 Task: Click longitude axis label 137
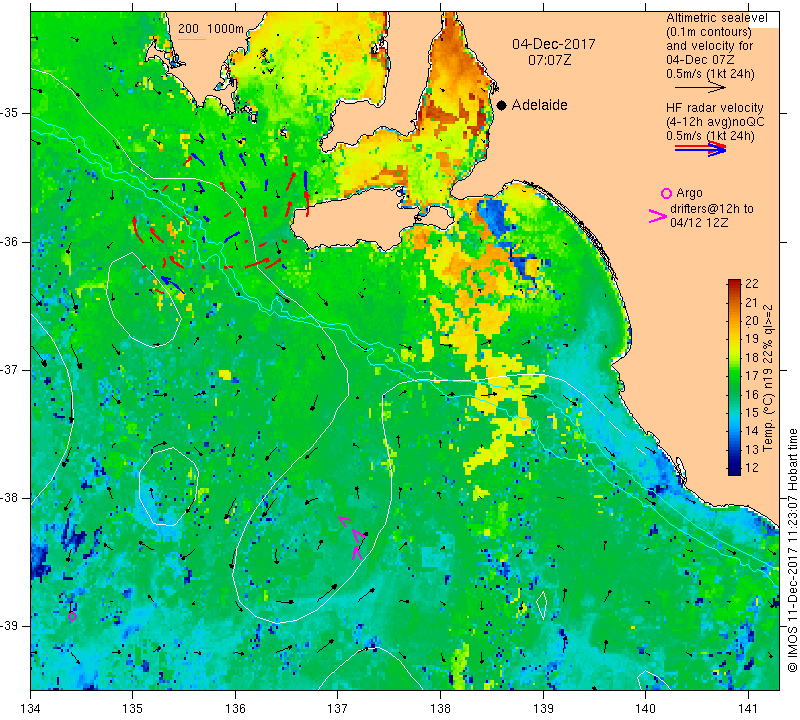click(x=338, y=709)
